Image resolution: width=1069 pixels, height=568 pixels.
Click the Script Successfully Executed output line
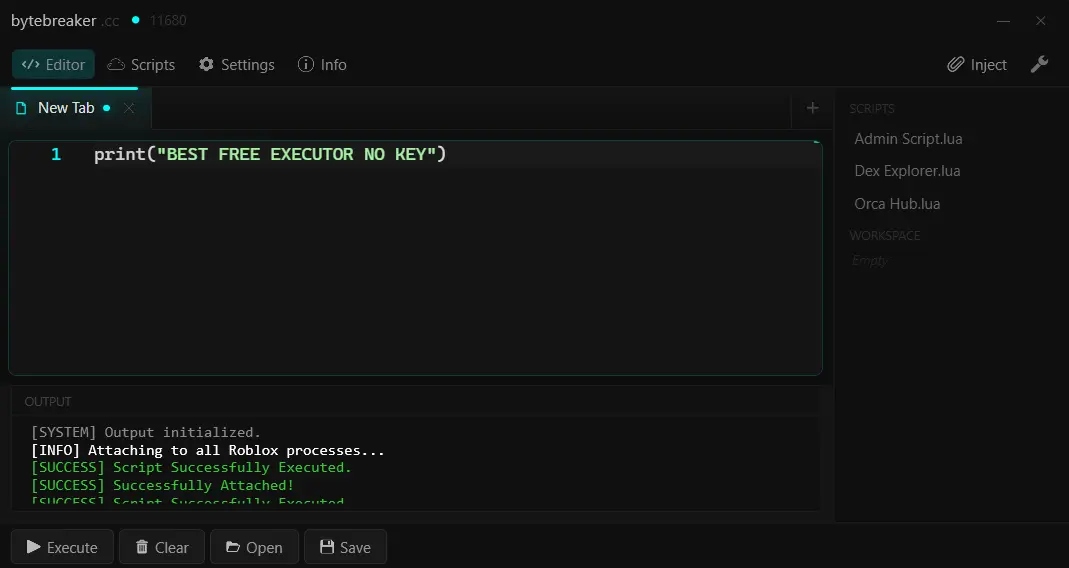click(x=191, y=467)
